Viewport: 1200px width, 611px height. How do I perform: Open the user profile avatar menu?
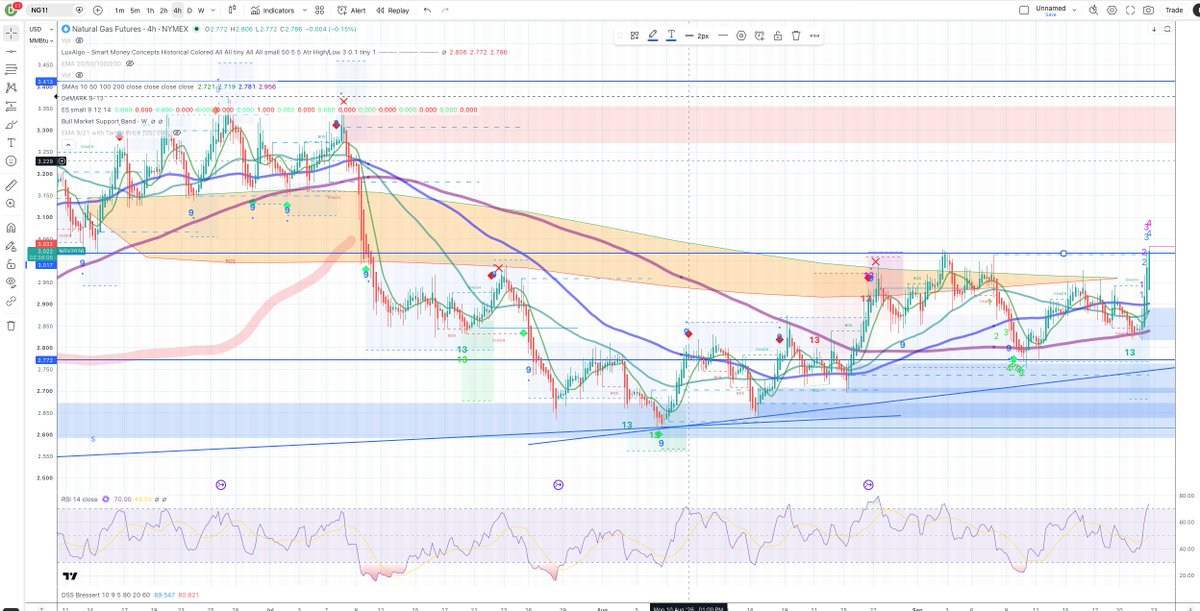tap(13, 10)
